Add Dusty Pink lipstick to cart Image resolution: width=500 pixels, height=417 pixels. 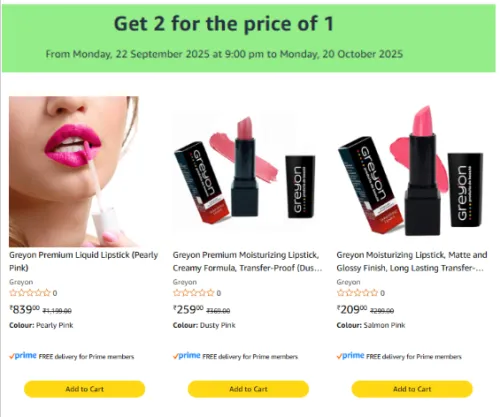248,389
